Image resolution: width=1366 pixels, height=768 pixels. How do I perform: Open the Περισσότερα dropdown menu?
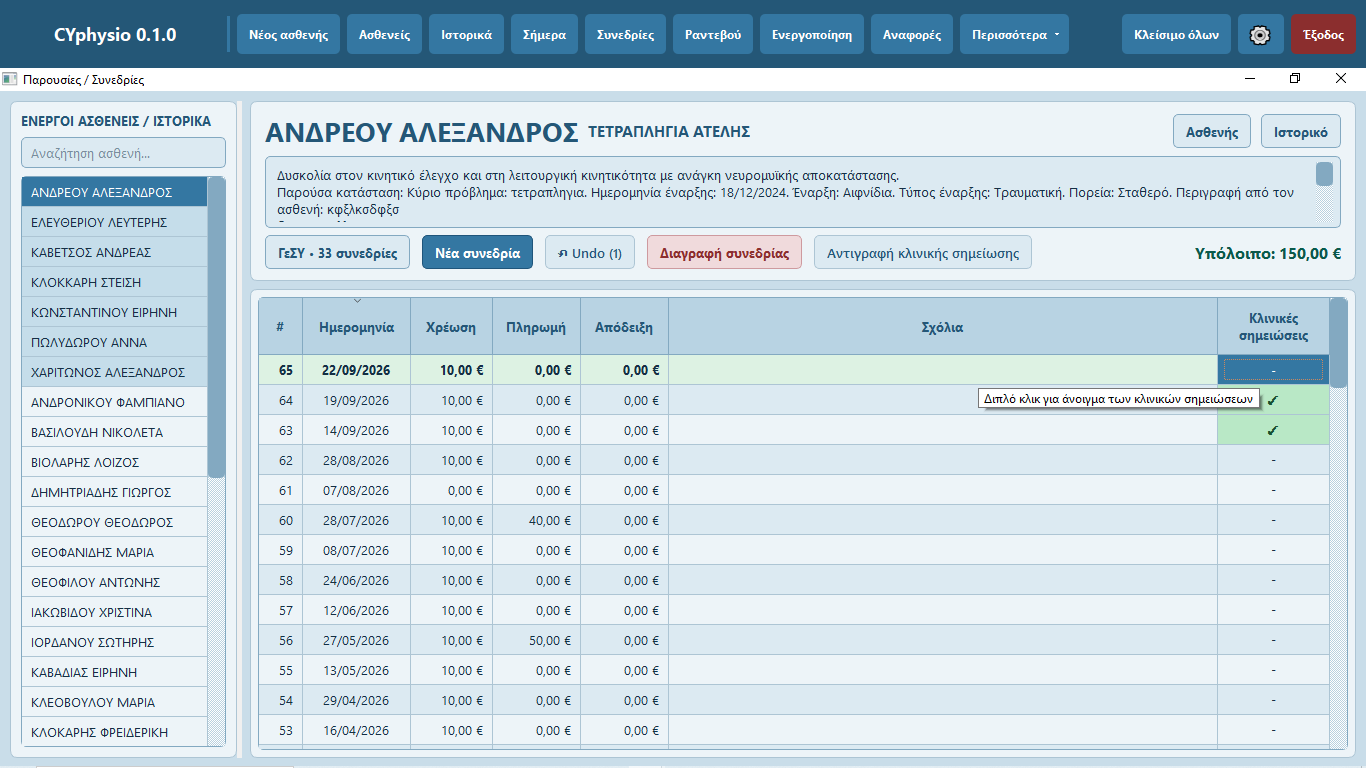(x=1014, y=34)
